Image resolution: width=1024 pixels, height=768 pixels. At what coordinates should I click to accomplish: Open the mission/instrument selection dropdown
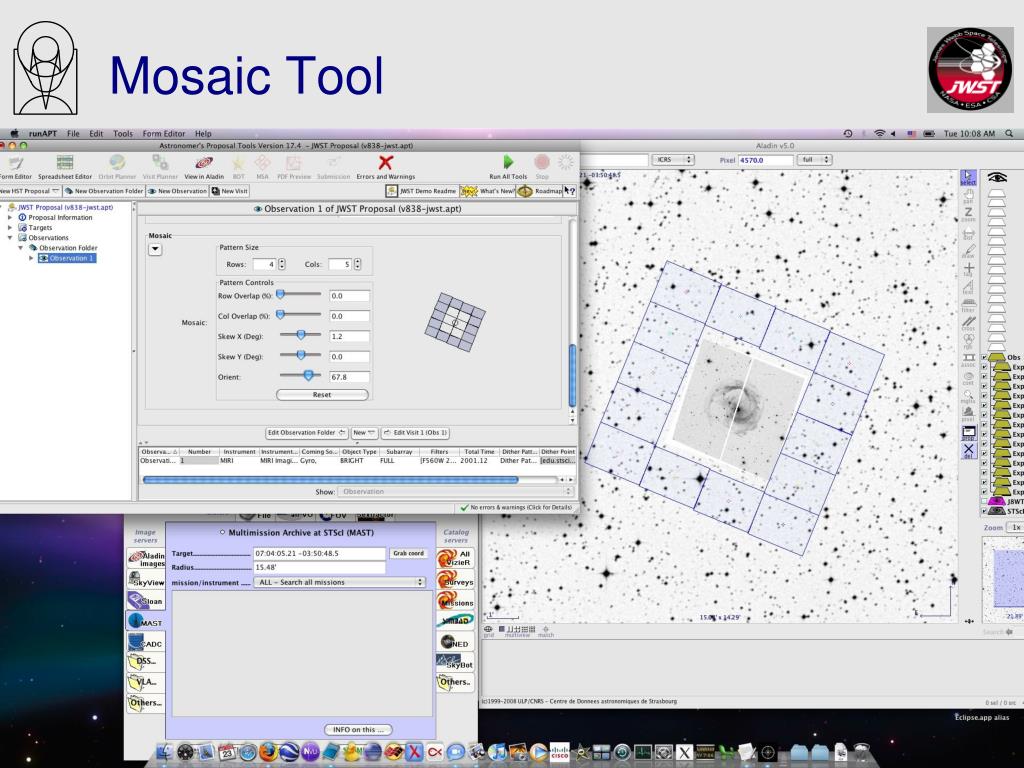[x=340, y=582]
